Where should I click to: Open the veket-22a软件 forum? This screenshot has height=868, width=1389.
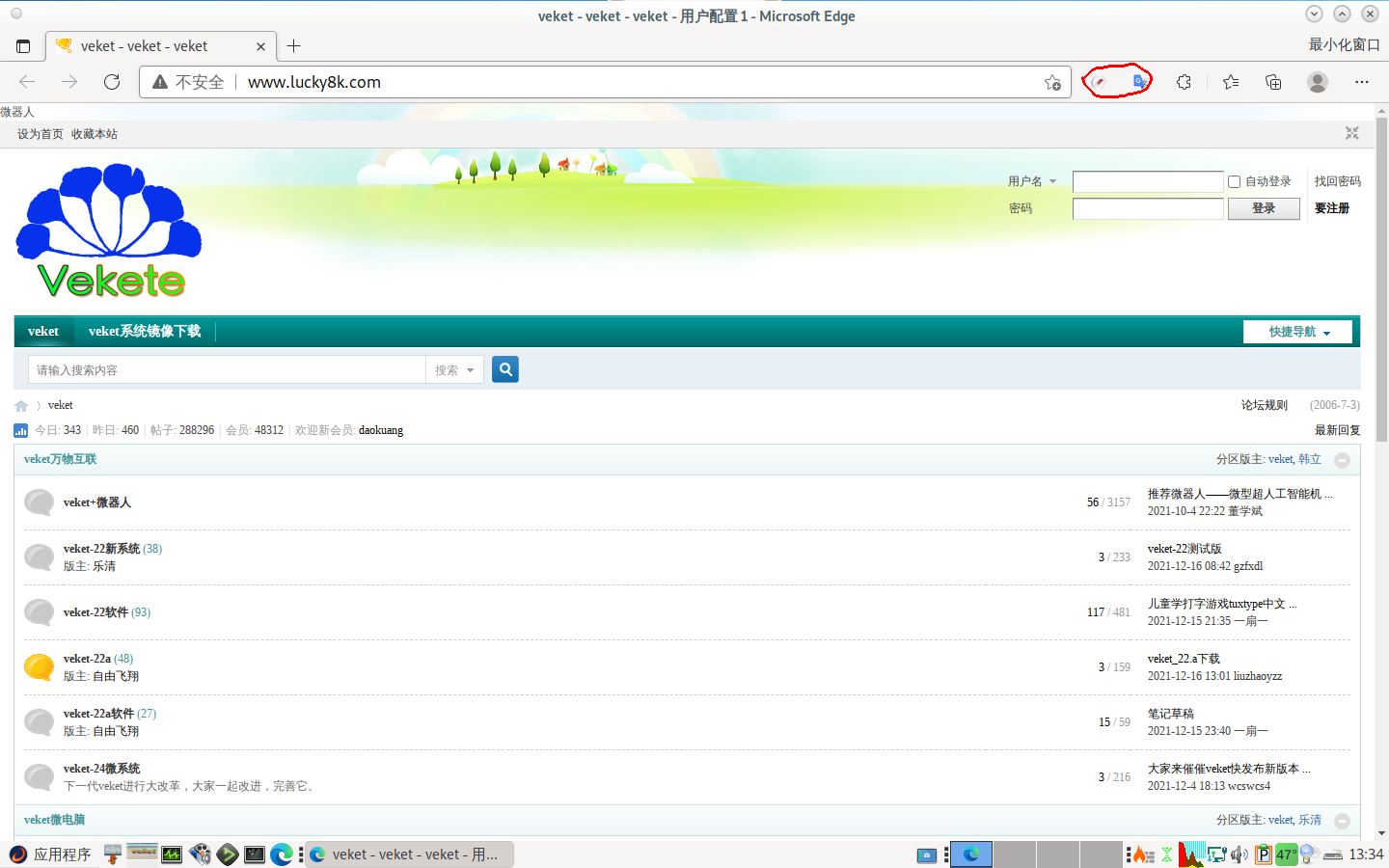tap(98, 714)
